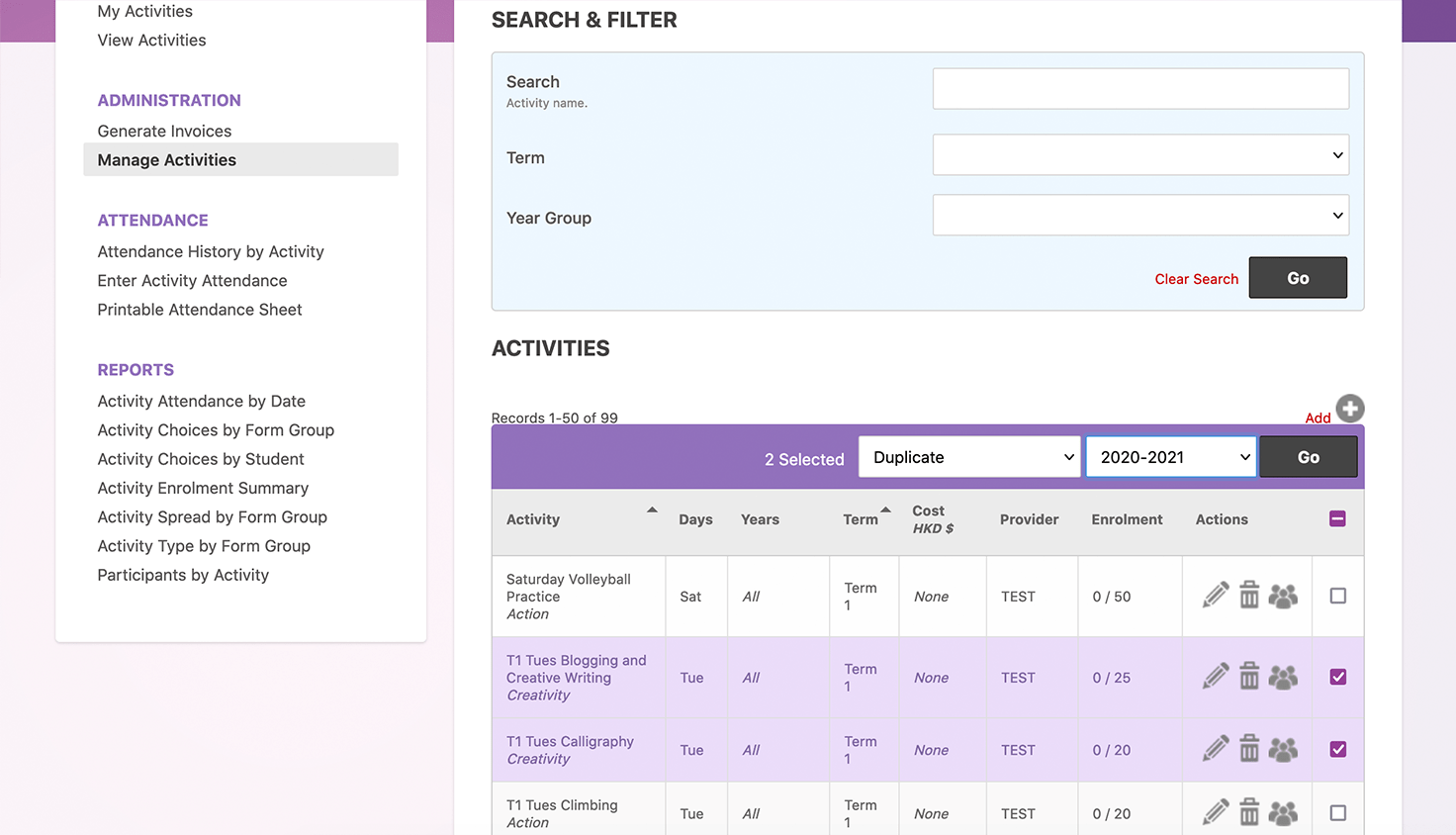The height and width of the screenshot is (835, 1456).
Task: Uncheck the T1 Tues Blogging row checkbox
Action: coord(1337,677)
